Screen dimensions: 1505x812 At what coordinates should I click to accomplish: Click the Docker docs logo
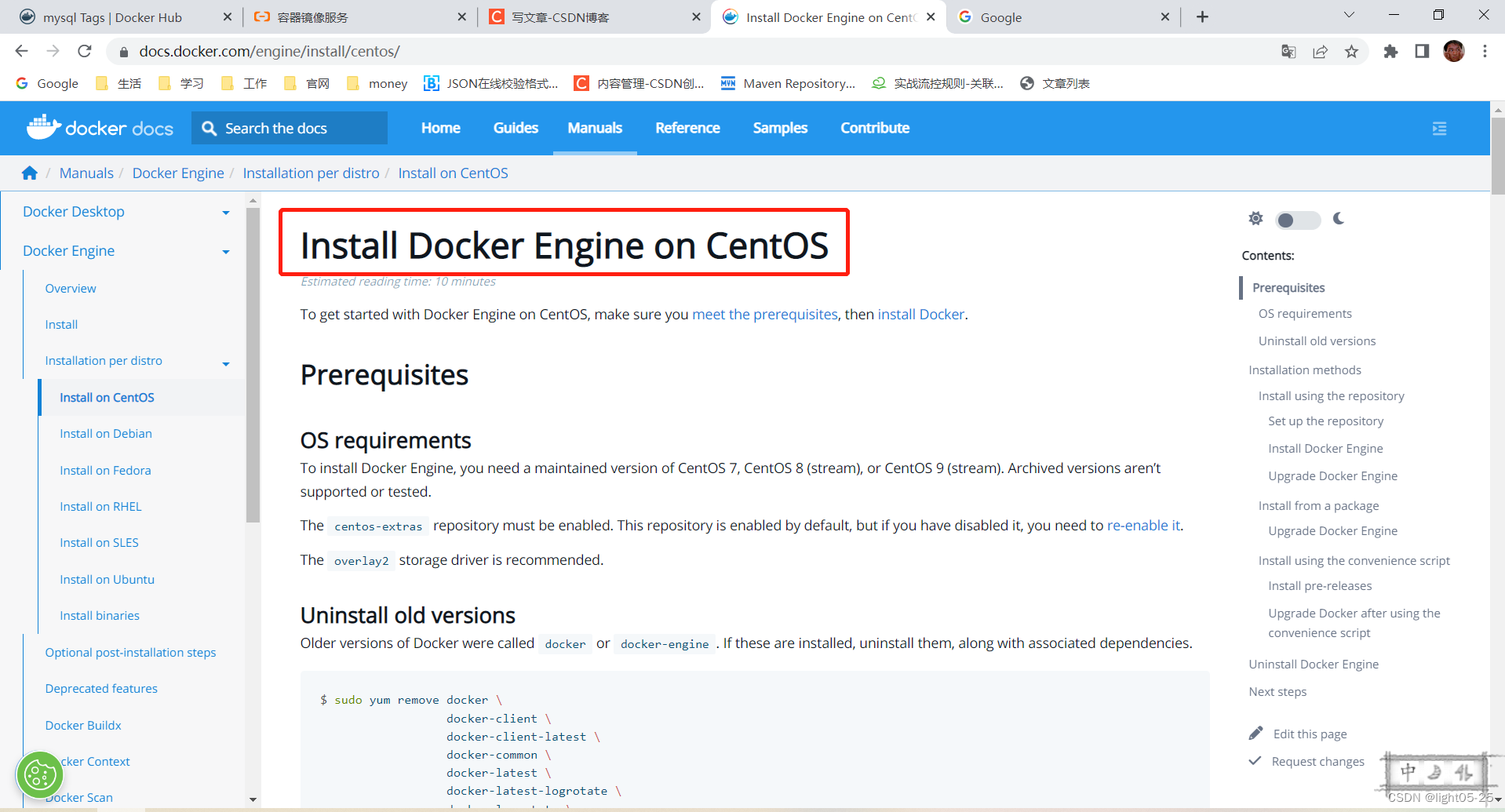click(x=100, y=127)
